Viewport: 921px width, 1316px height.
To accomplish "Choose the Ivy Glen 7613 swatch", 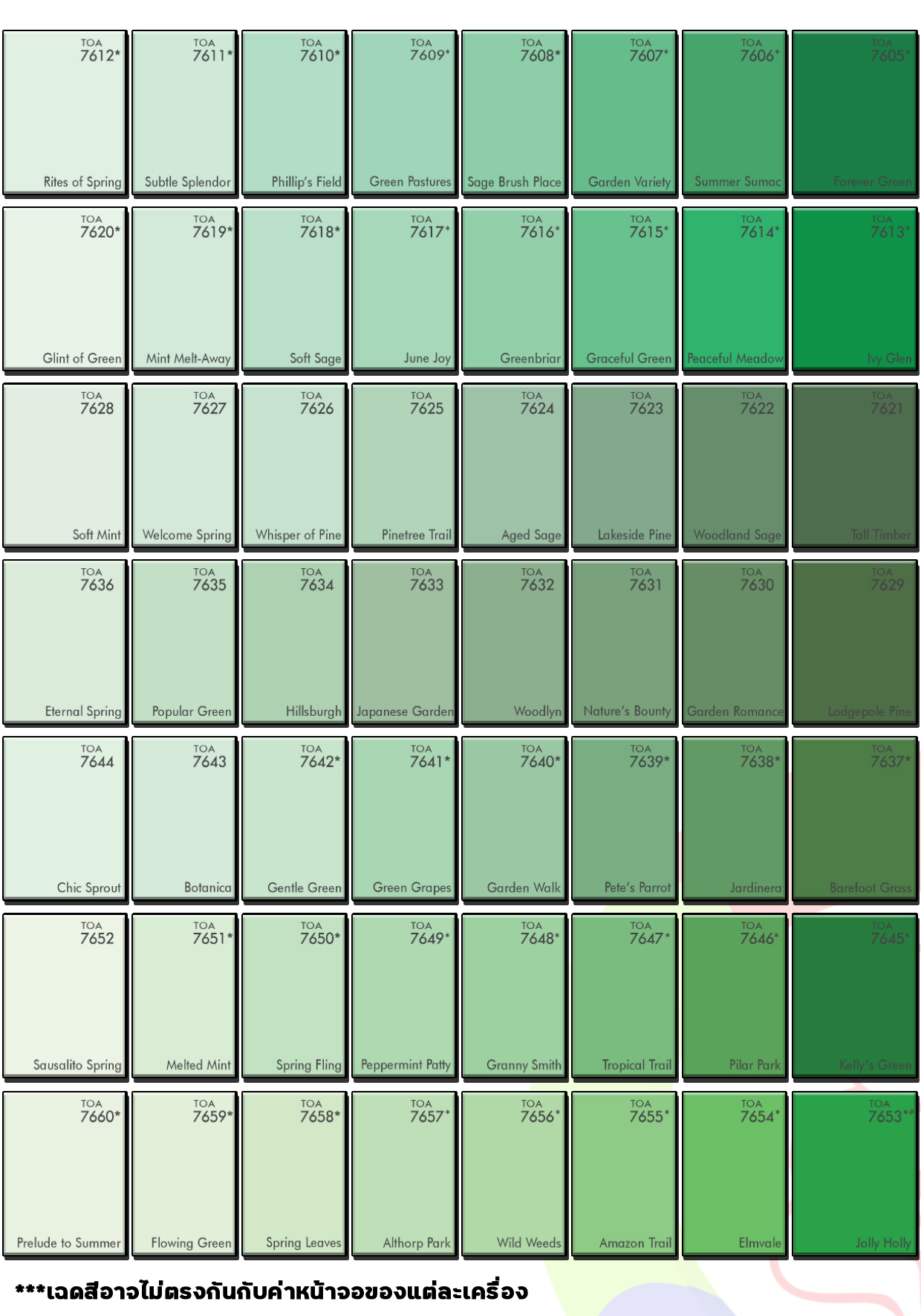I will tap(855, 289).
